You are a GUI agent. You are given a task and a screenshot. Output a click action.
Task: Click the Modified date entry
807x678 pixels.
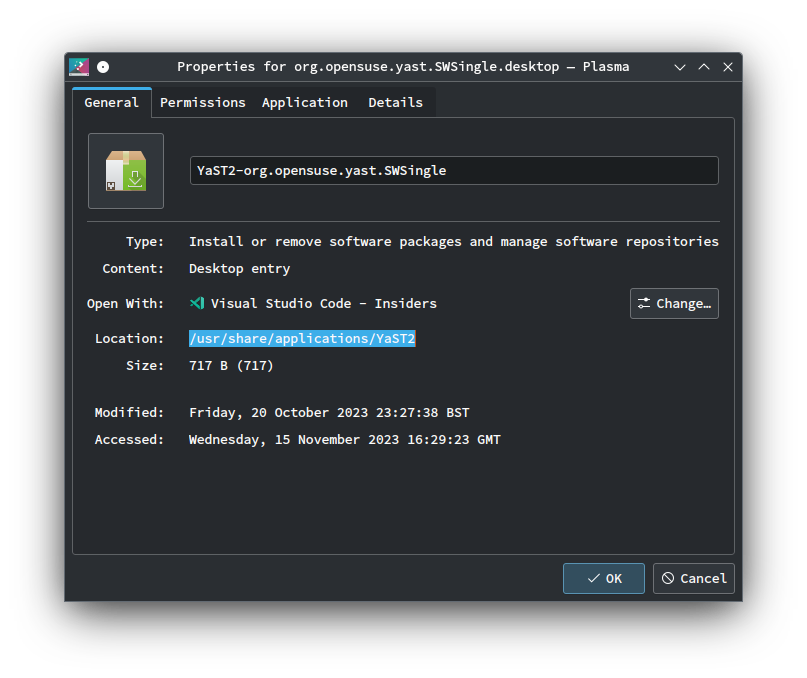(x=328, y=412)
